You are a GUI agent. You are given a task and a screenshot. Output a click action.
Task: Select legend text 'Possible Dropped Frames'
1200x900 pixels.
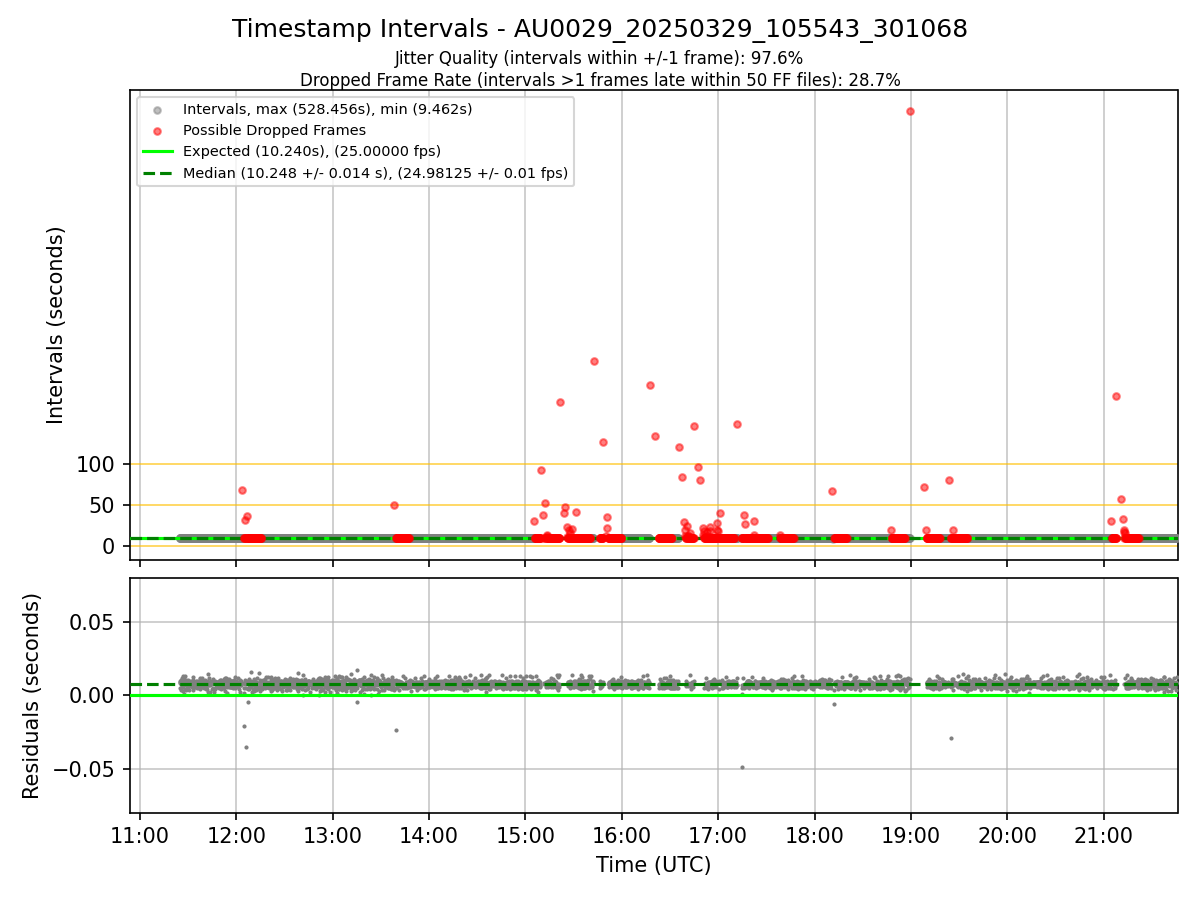[x=274, y=130]
